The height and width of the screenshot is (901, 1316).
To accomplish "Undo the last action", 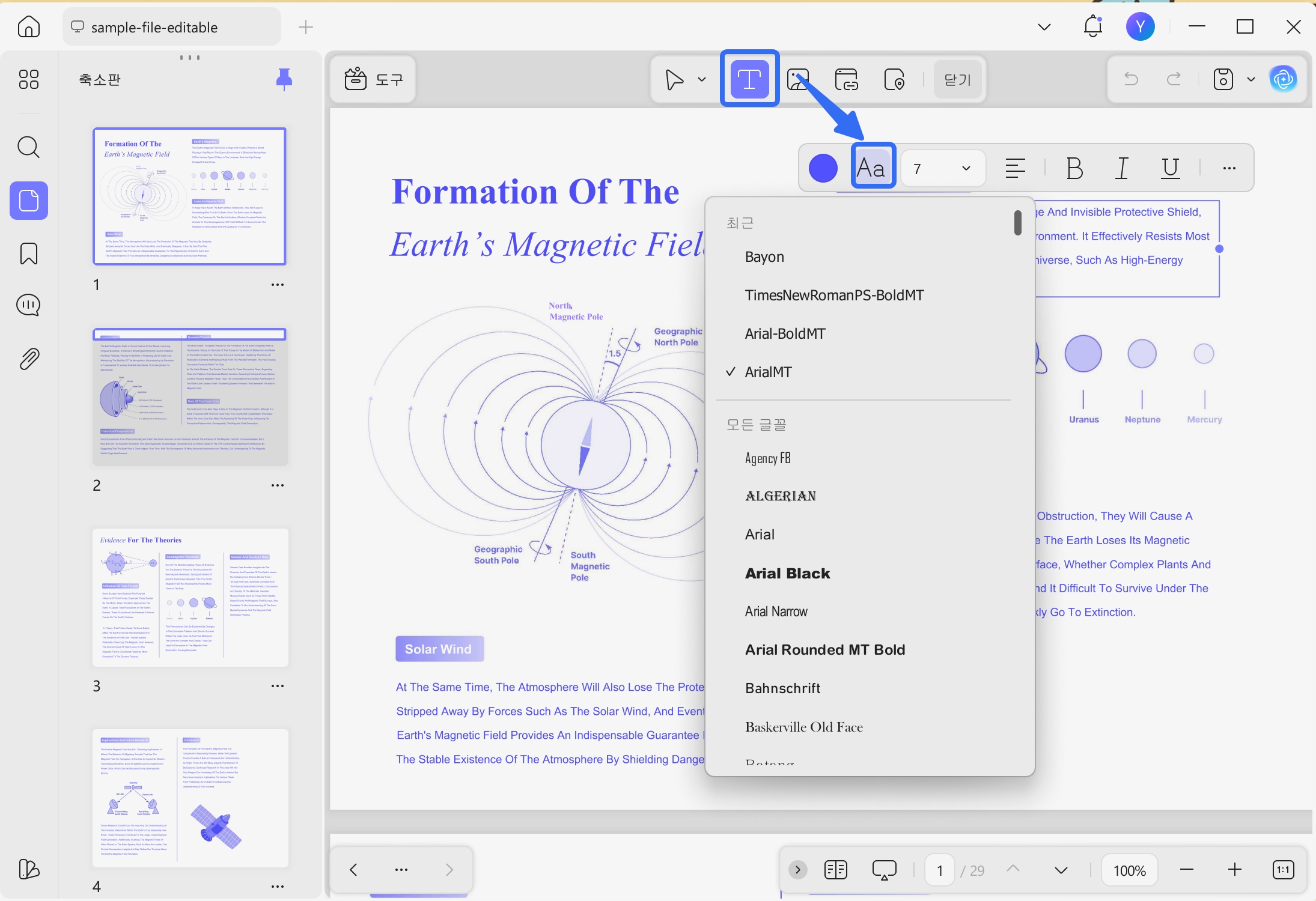I will pyautogui.click(x=1131, y=79).
